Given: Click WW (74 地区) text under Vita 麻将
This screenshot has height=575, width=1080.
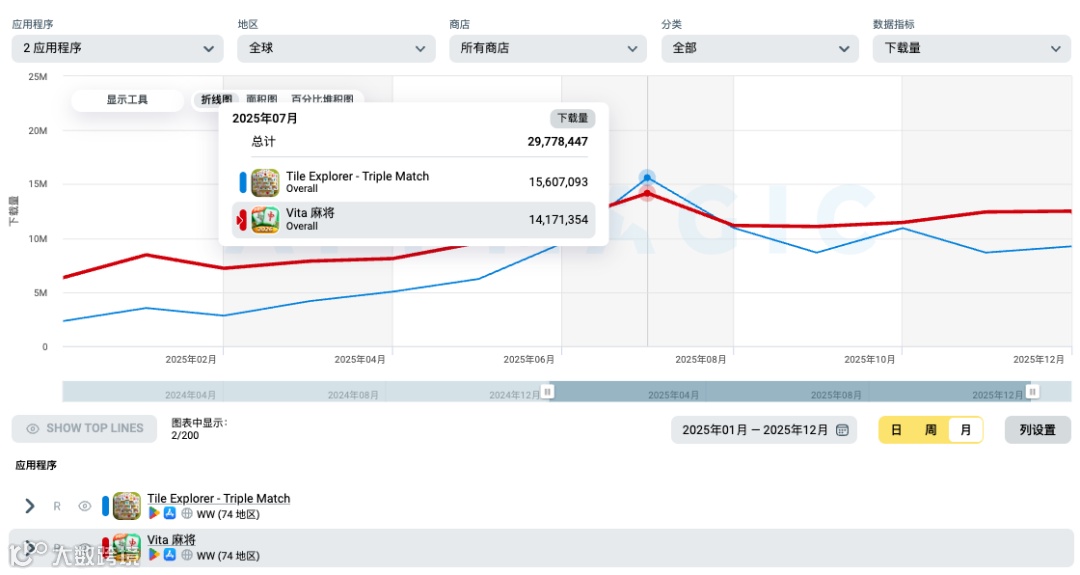Looking at the screenshot, I should (x=228, y=556).
